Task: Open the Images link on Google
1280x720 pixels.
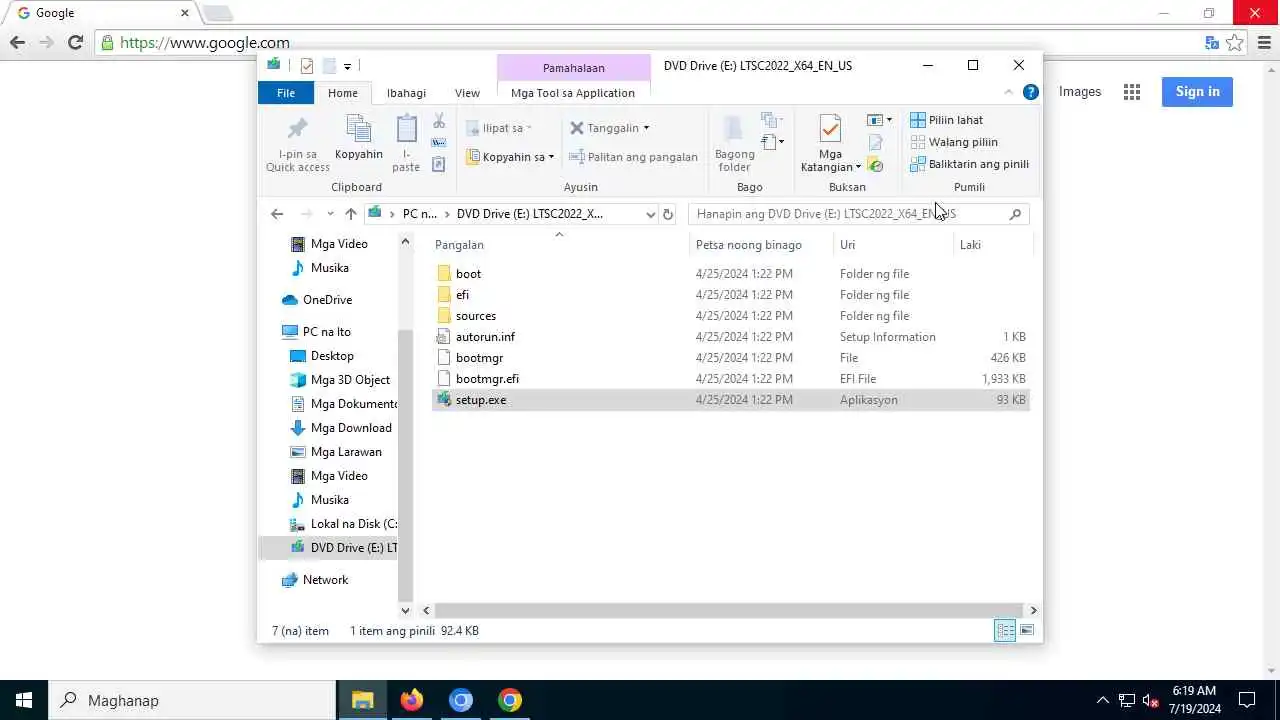Action: click(x=1080, y=92)
